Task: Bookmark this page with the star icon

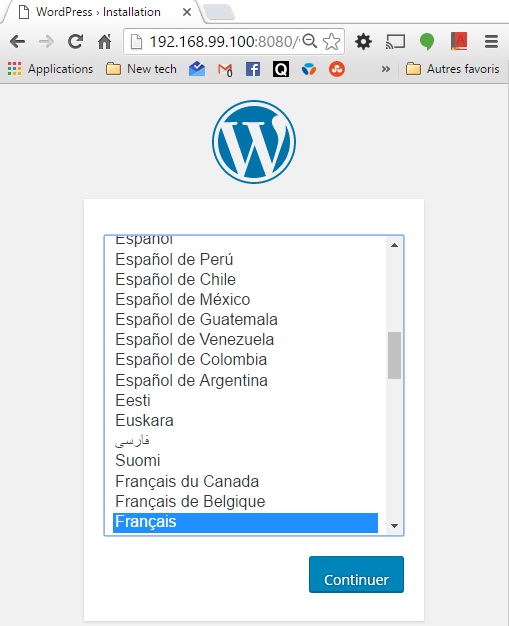Action: (x=331, y=42)
